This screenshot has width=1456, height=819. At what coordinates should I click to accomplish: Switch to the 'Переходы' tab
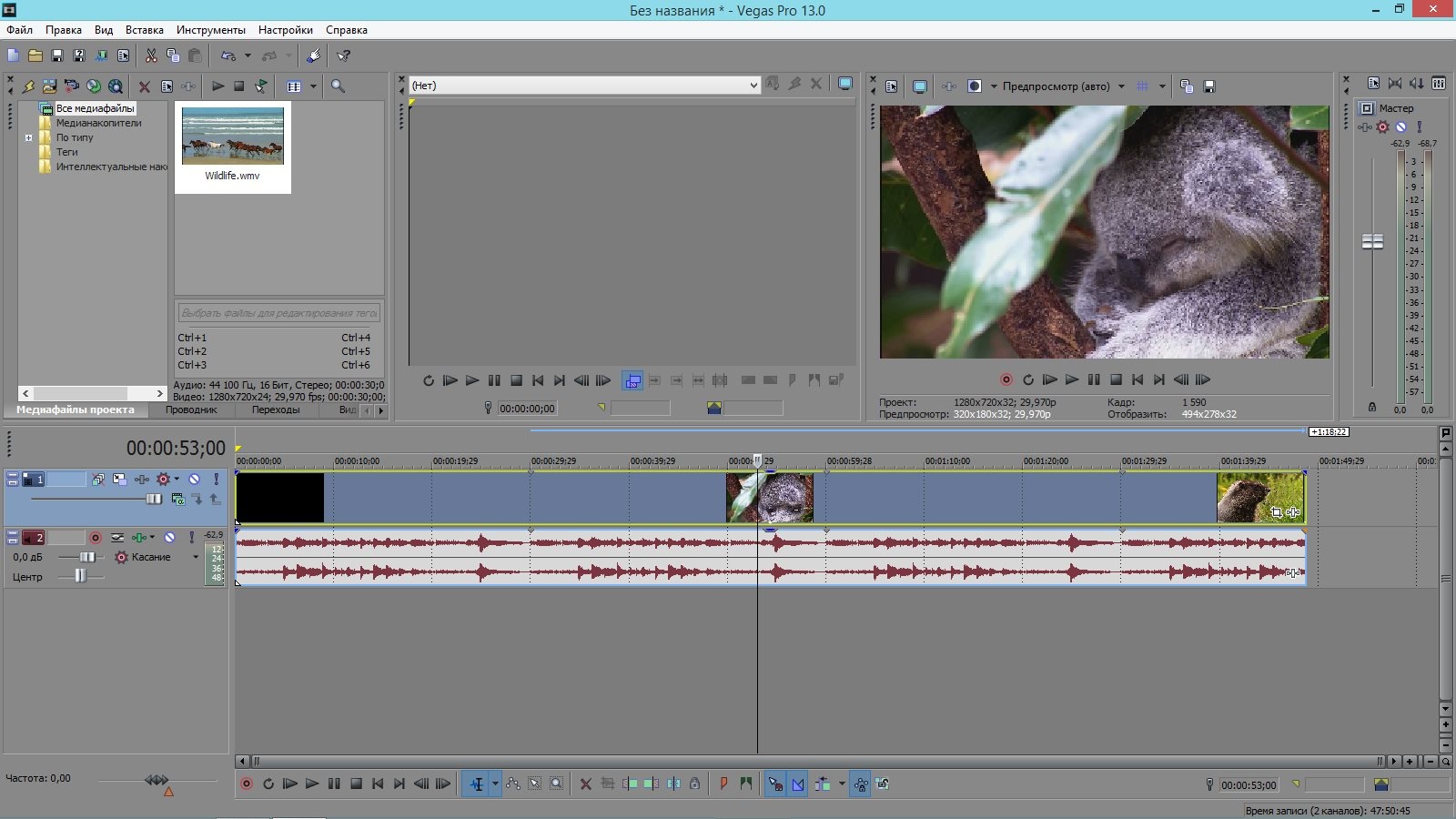tap(276, 409)
